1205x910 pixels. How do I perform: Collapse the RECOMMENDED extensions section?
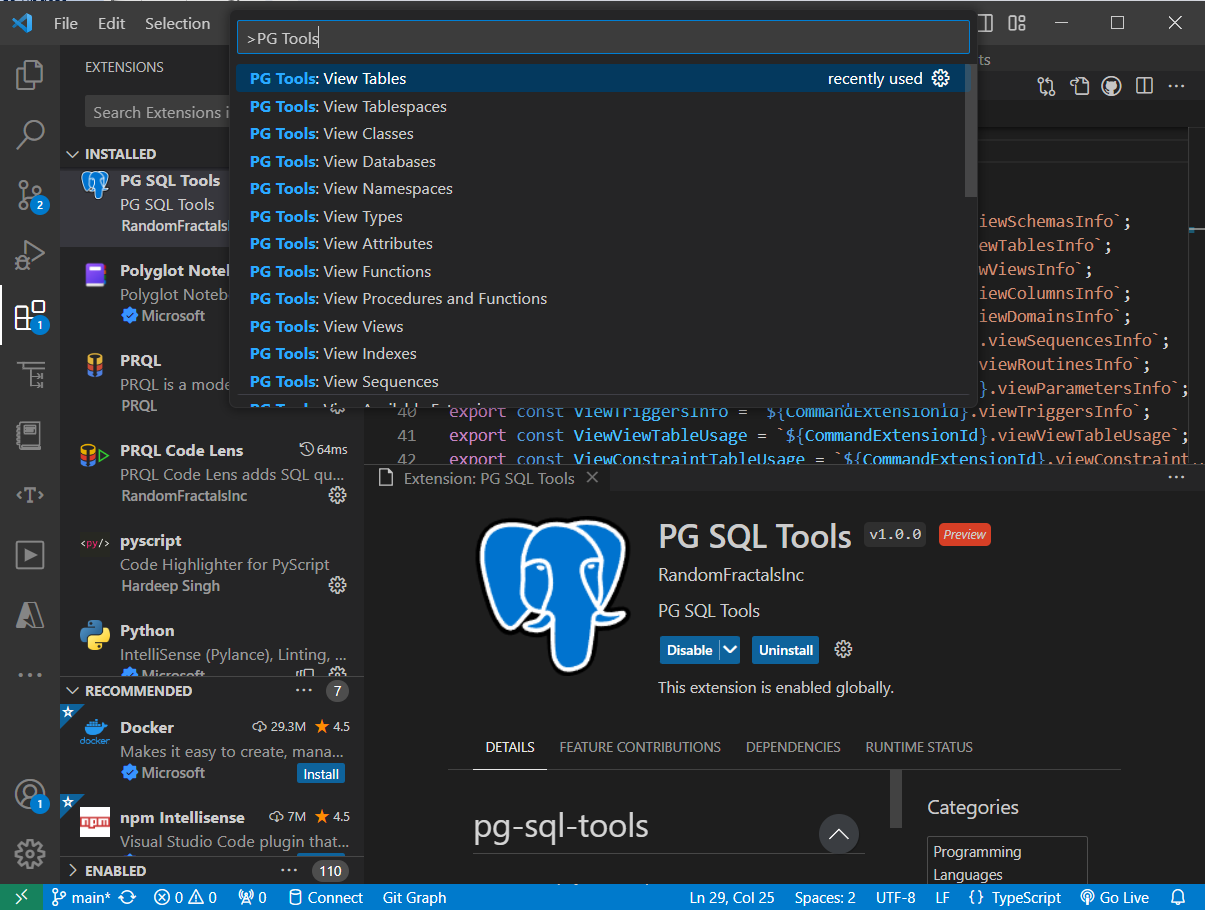(72, 691)
